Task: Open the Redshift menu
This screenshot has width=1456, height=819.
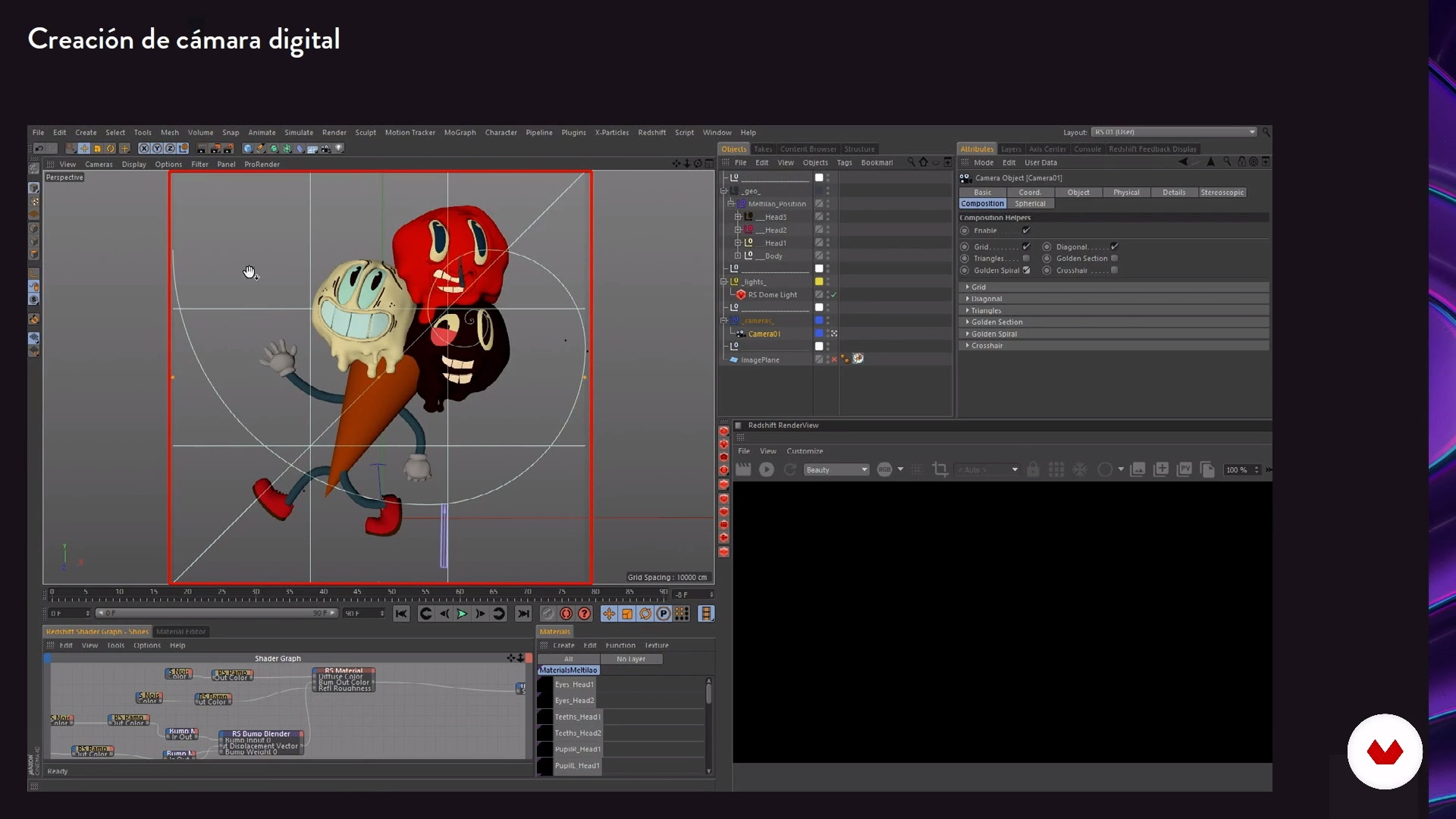Action: (x=651, y=133)
